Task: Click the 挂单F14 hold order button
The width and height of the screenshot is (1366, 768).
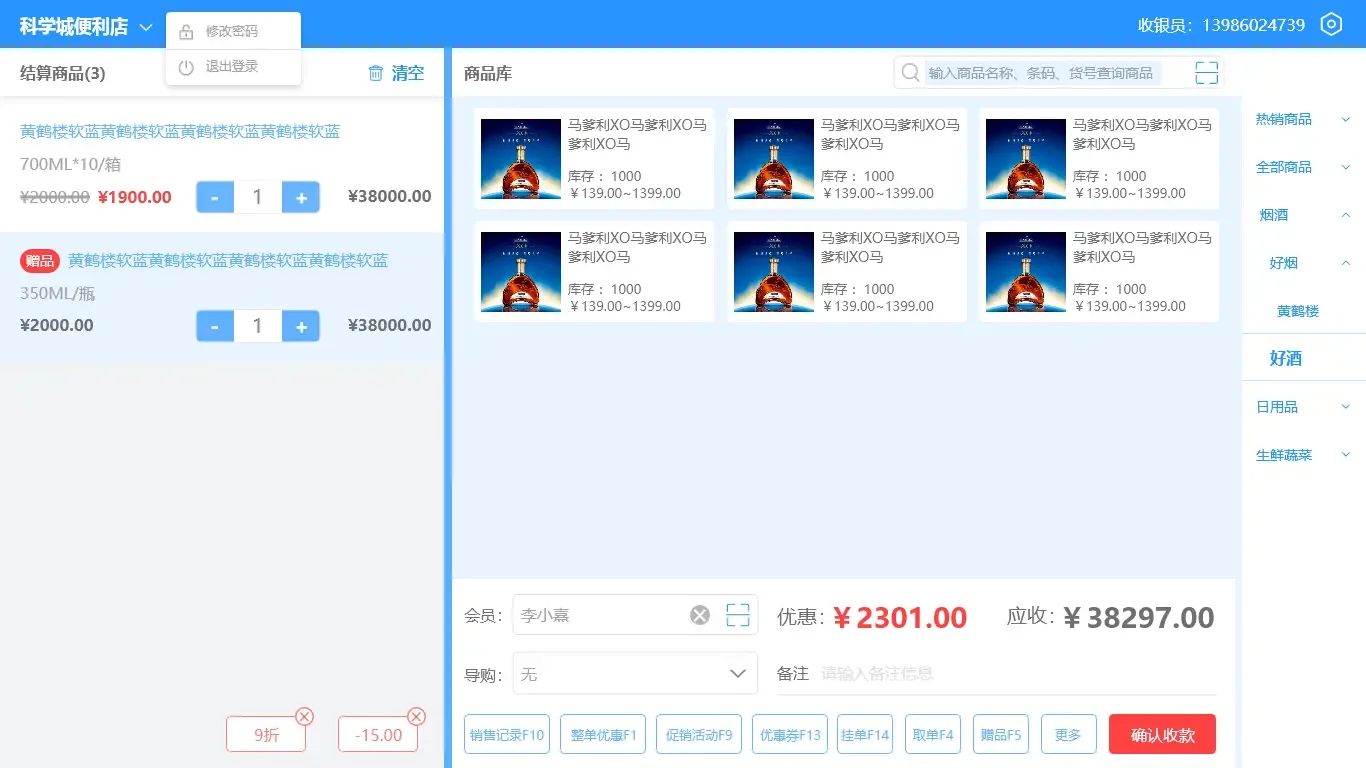Action: (x=865, y=735)
